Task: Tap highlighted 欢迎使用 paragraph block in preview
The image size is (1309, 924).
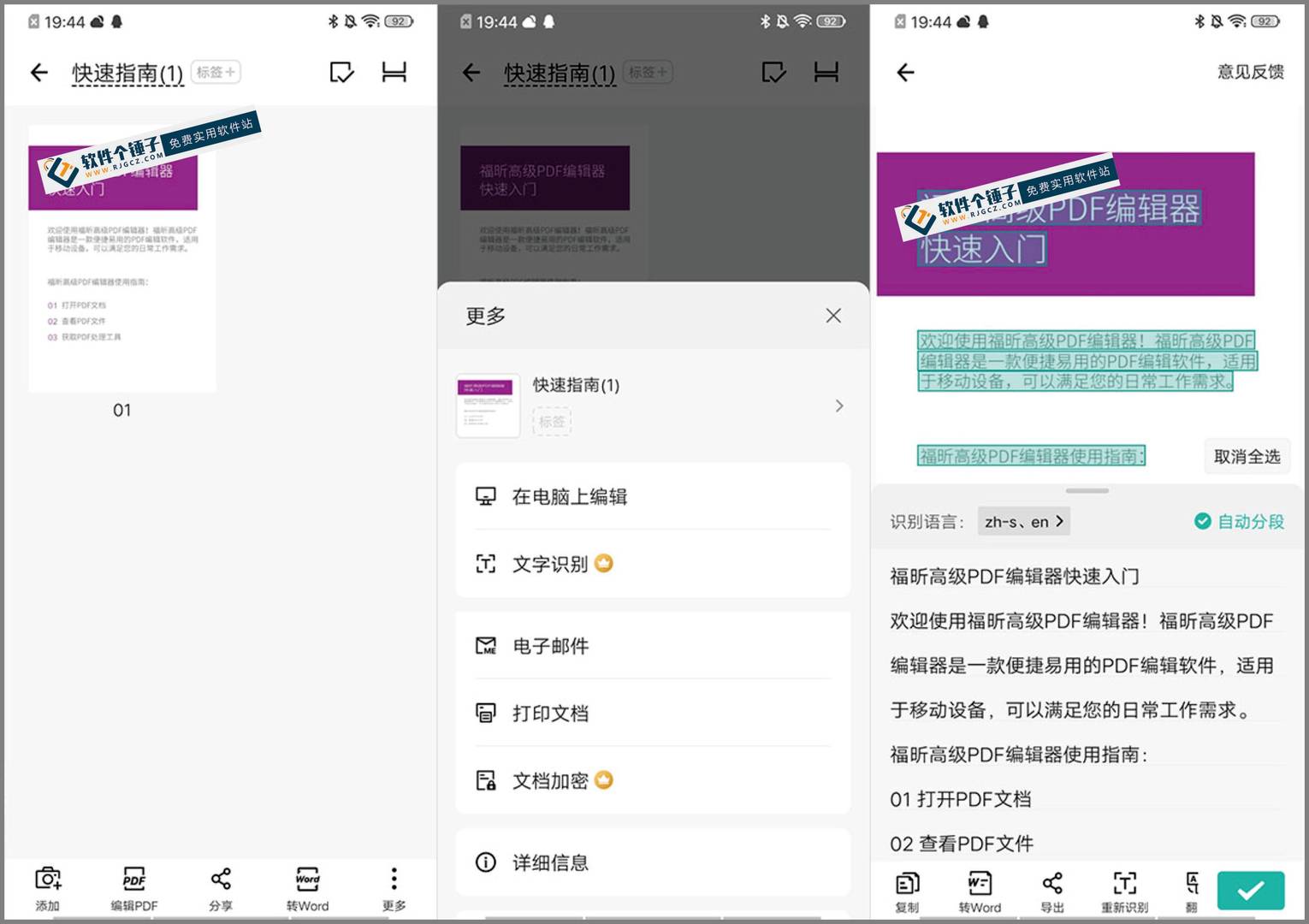Action: pyautogui.click(x=1087, y=360)
